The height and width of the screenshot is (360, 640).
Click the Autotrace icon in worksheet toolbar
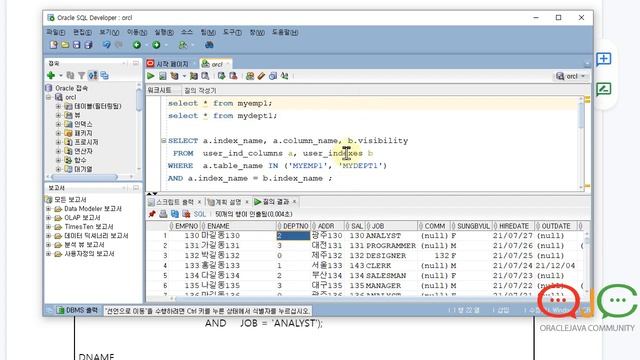[194, 76]
